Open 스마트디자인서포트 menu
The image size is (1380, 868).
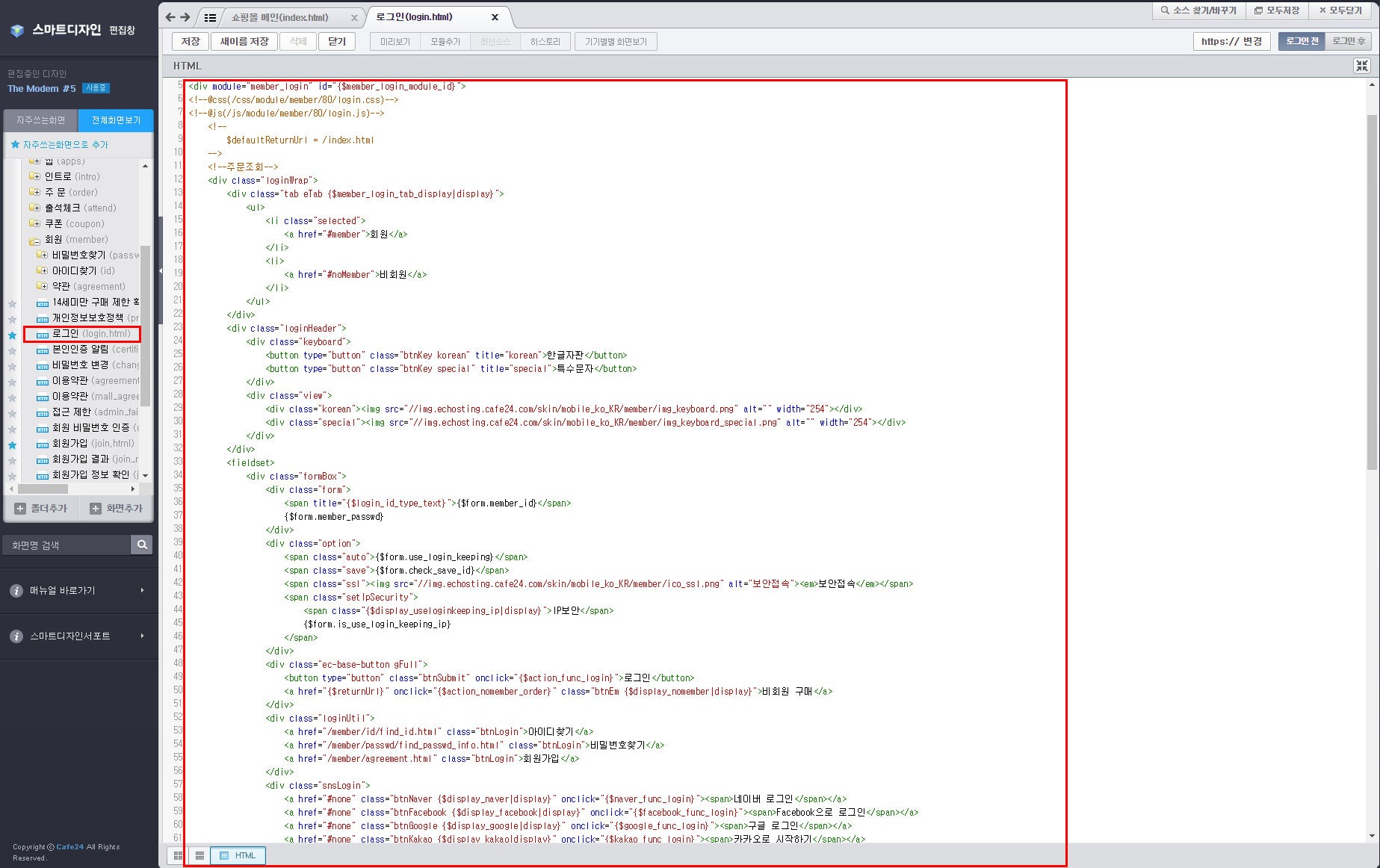tap(79, 636)
